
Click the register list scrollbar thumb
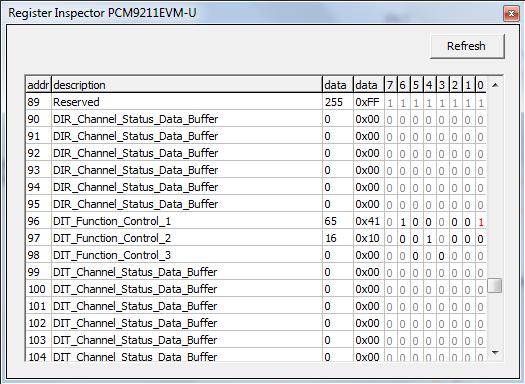point(495,285)
